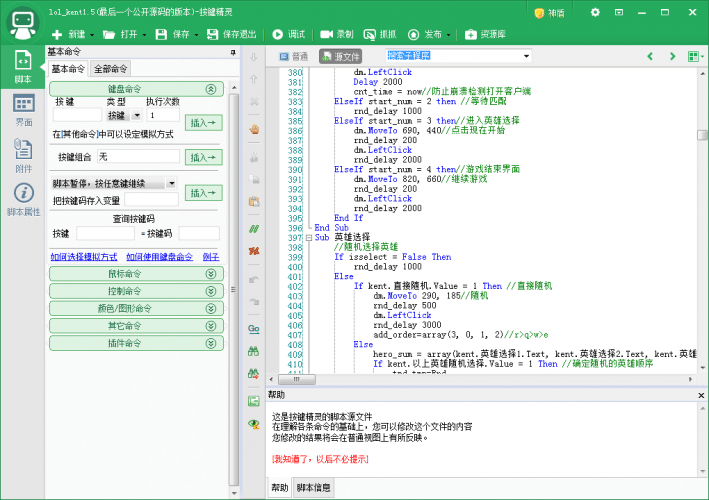The height and width of the screenshot is (500, 709).
Task: Click the binoculars find-and-replace icon
Action: click(x=254, y=373)
